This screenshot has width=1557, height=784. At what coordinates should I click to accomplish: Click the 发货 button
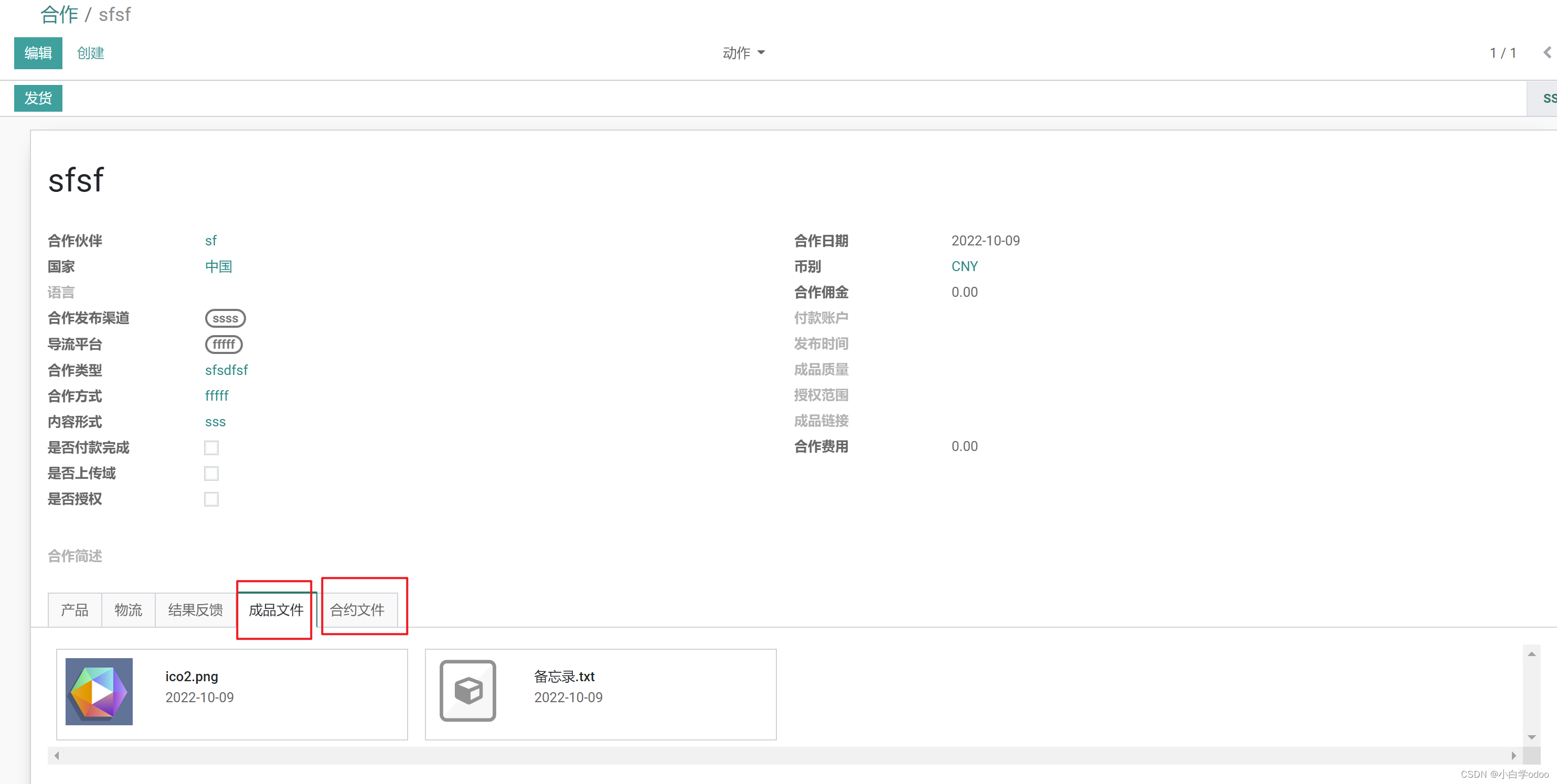[37, 98]
